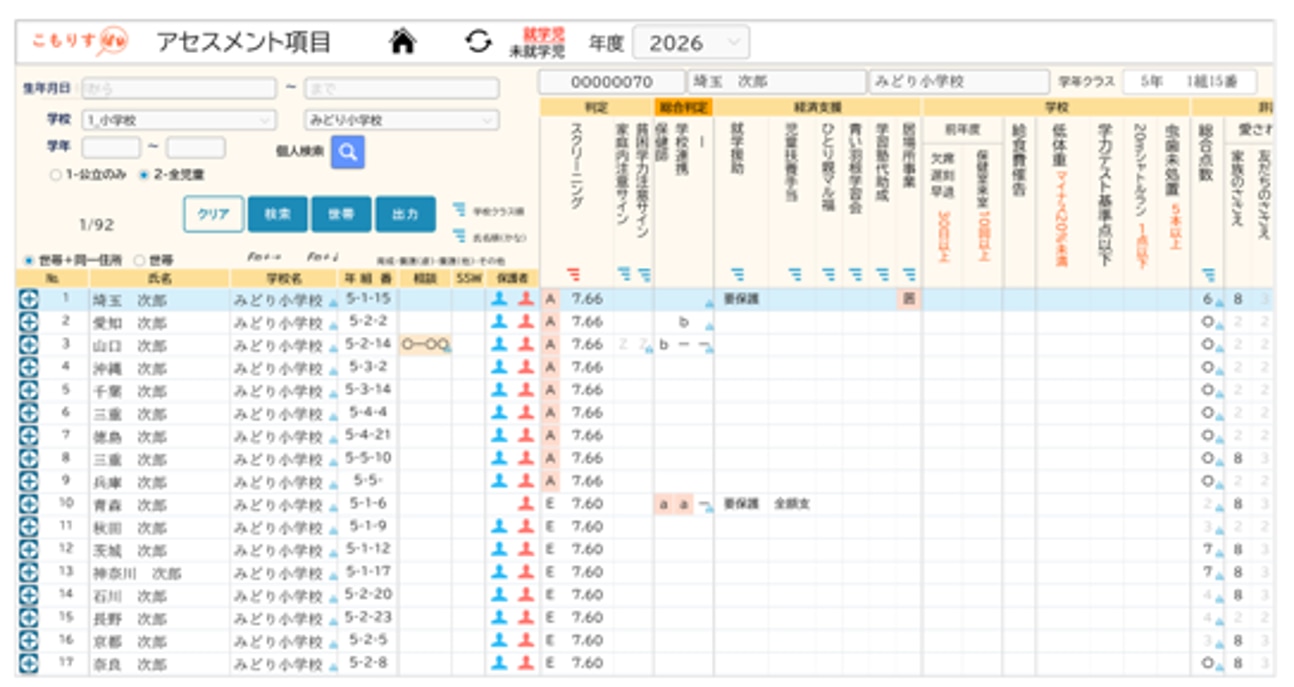The height and width of the screenshot is (687, 1294).
Task: Click blue guardian icon for 愛知 次郎
Action: (x=500, y=322)
